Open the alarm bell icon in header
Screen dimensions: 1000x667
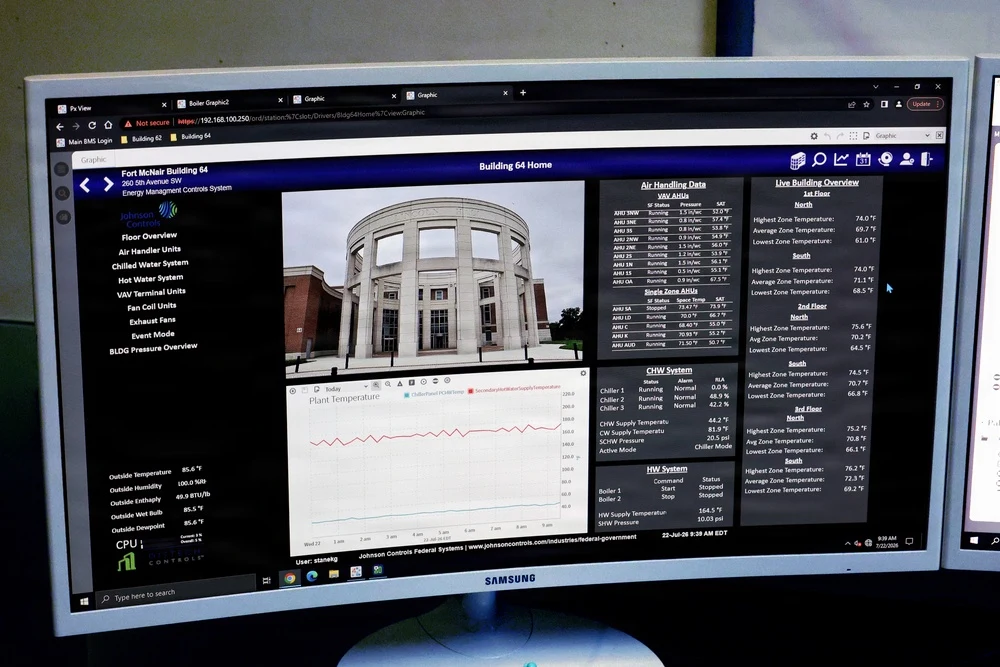pos(885,159)
